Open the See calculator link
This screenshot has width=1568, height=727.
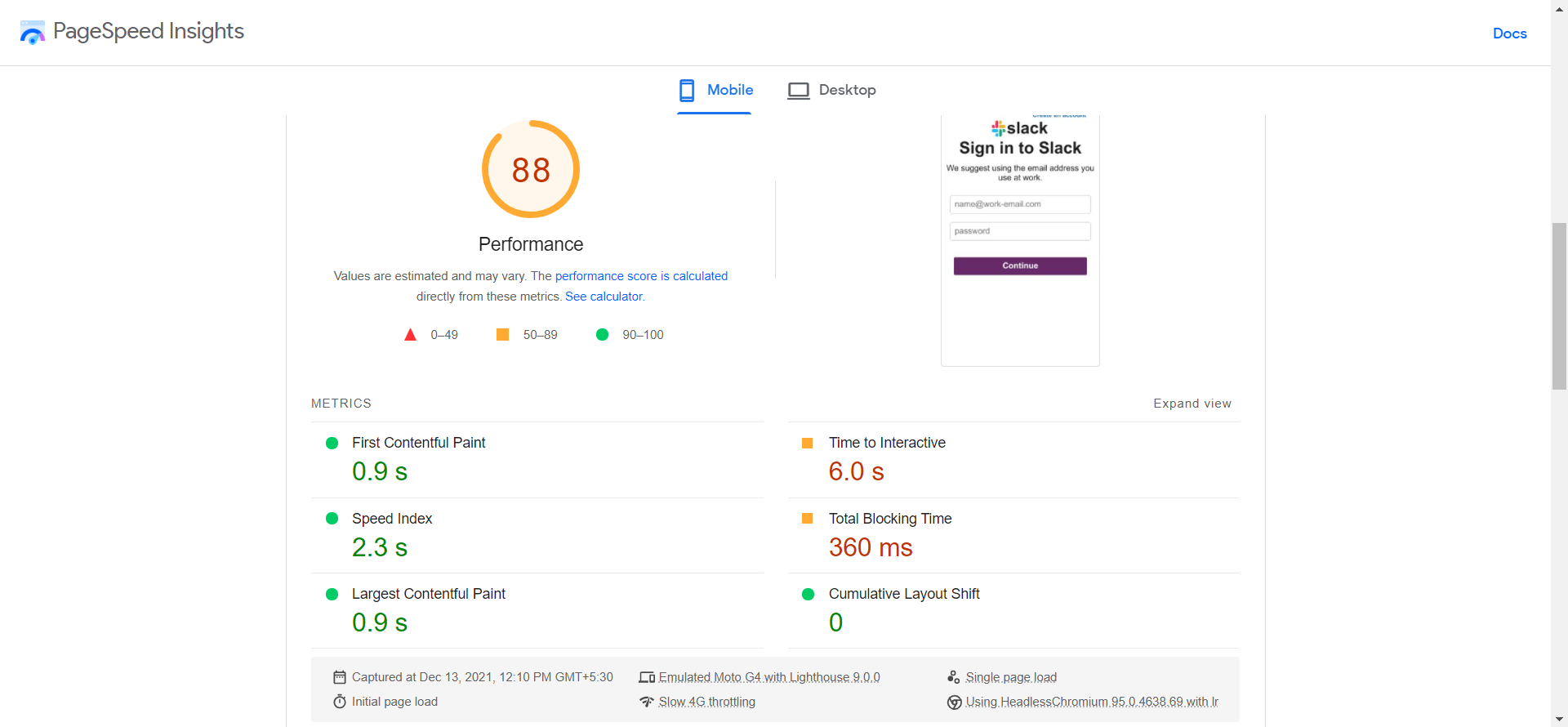(604, 297)
